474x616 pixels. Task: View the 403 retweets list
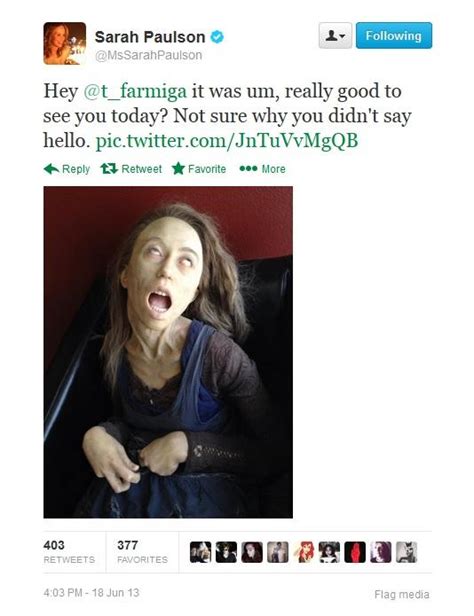click(69, 552)
